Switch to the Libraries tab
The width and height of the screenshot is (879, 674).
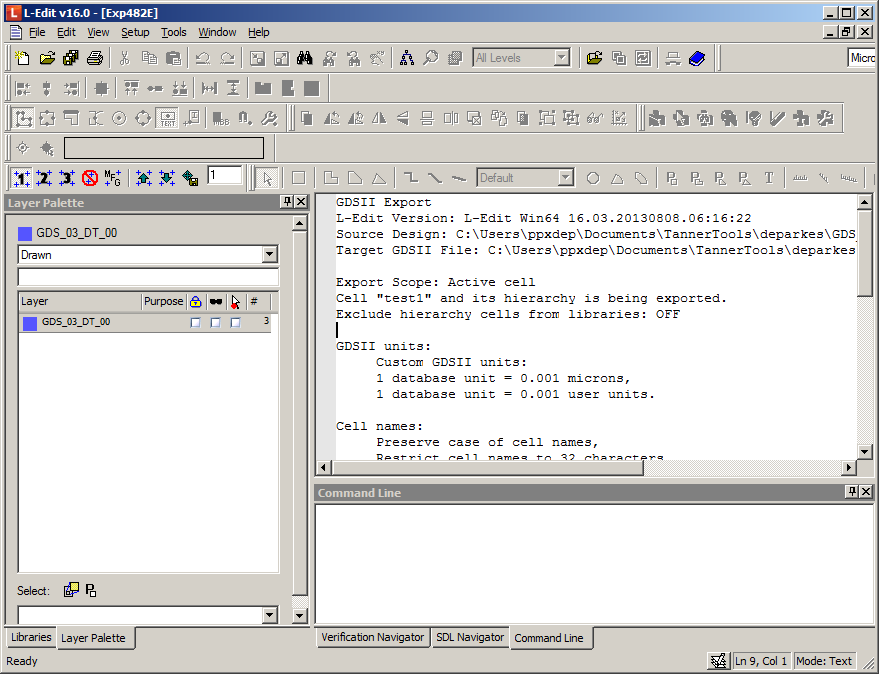(31, 637)
